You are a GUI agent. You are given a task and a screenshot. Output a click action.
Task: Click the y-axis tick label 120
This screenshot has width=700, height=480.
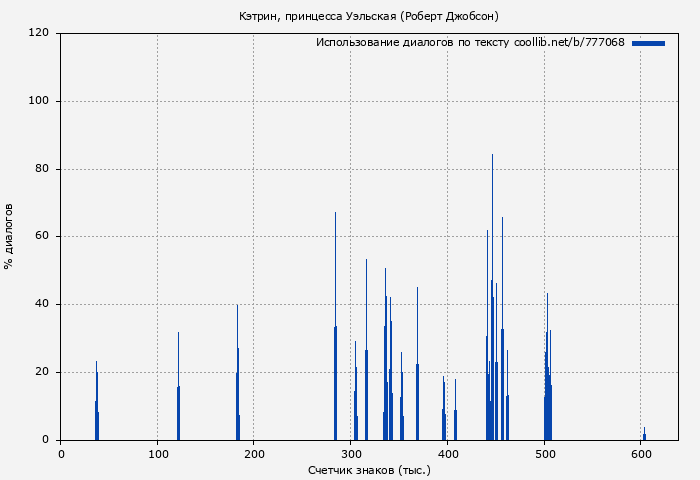click(39, 33)
